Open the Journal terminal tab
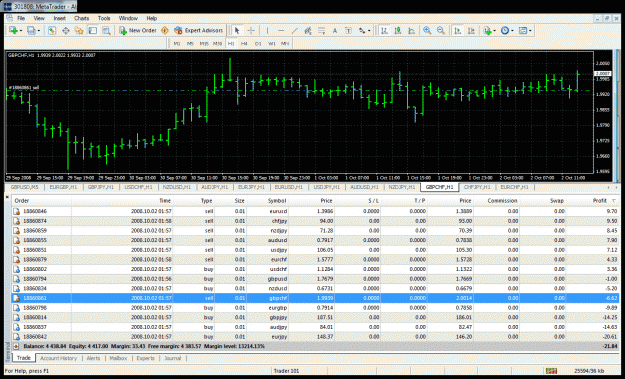 click(x=173, y=358)
